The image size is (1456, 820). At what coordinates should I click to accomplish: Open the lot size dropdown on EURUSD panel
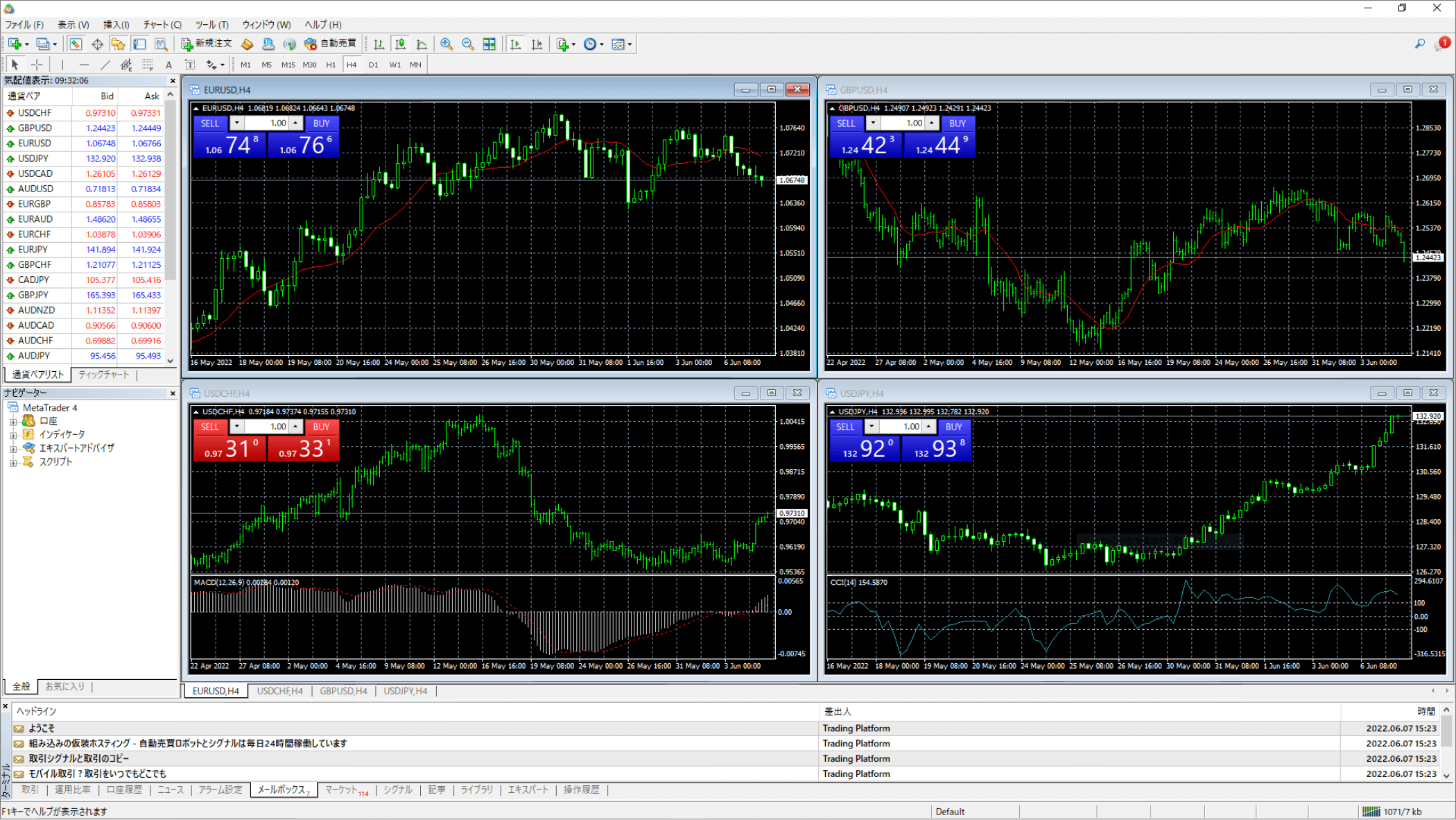pos(236,123)
